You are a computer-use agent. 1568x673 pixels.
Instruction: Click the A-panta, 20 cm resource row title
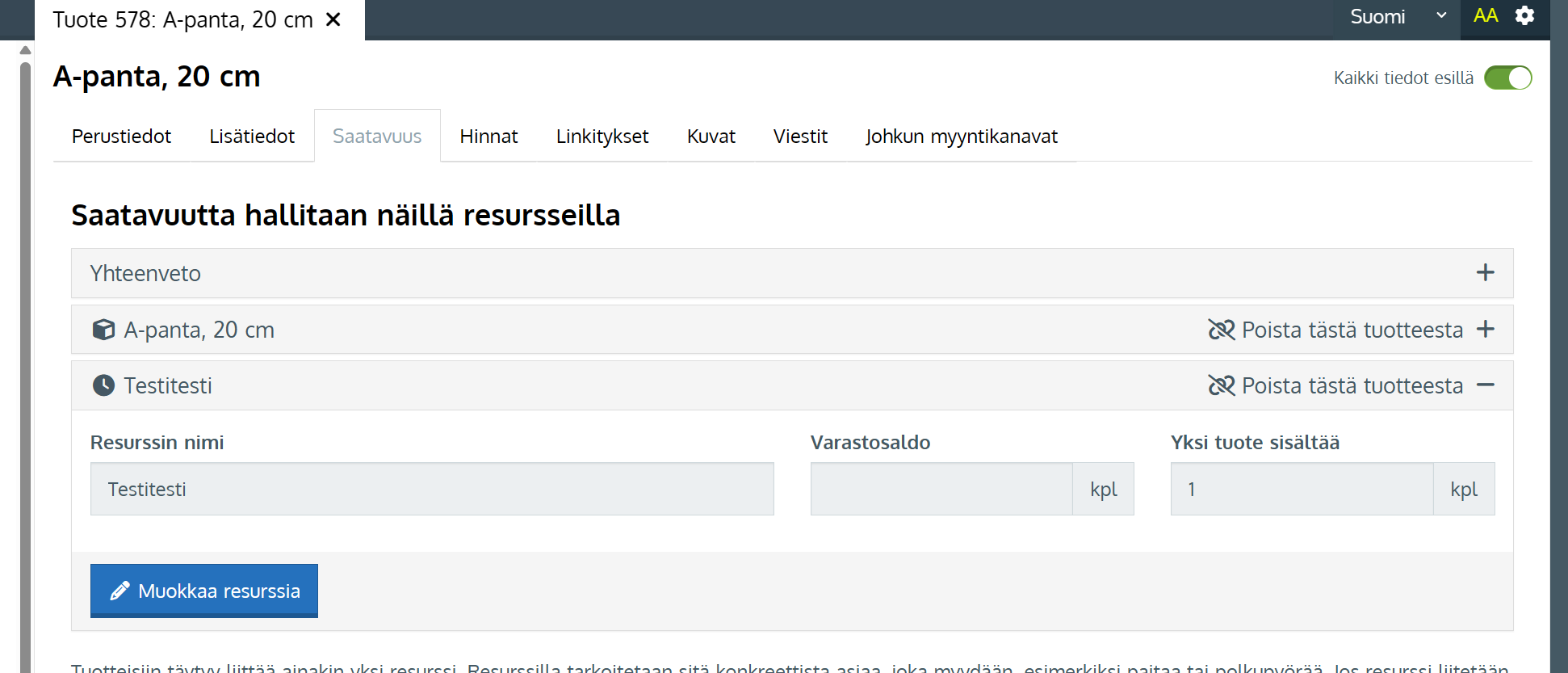click(199, 330)
